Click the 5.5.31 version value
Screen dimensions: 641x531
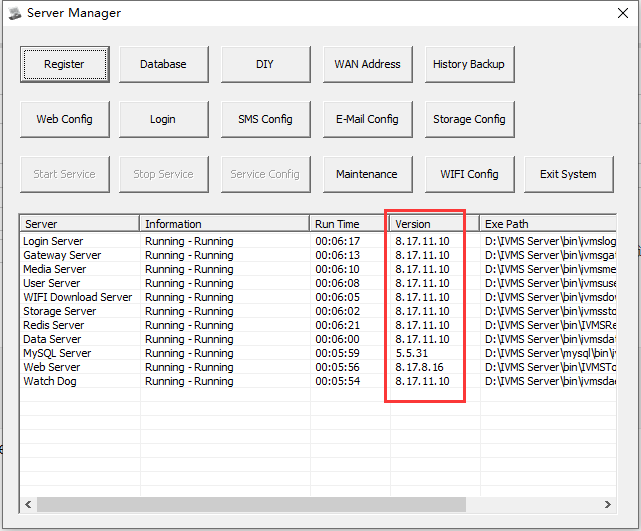(x=411, y=353)
